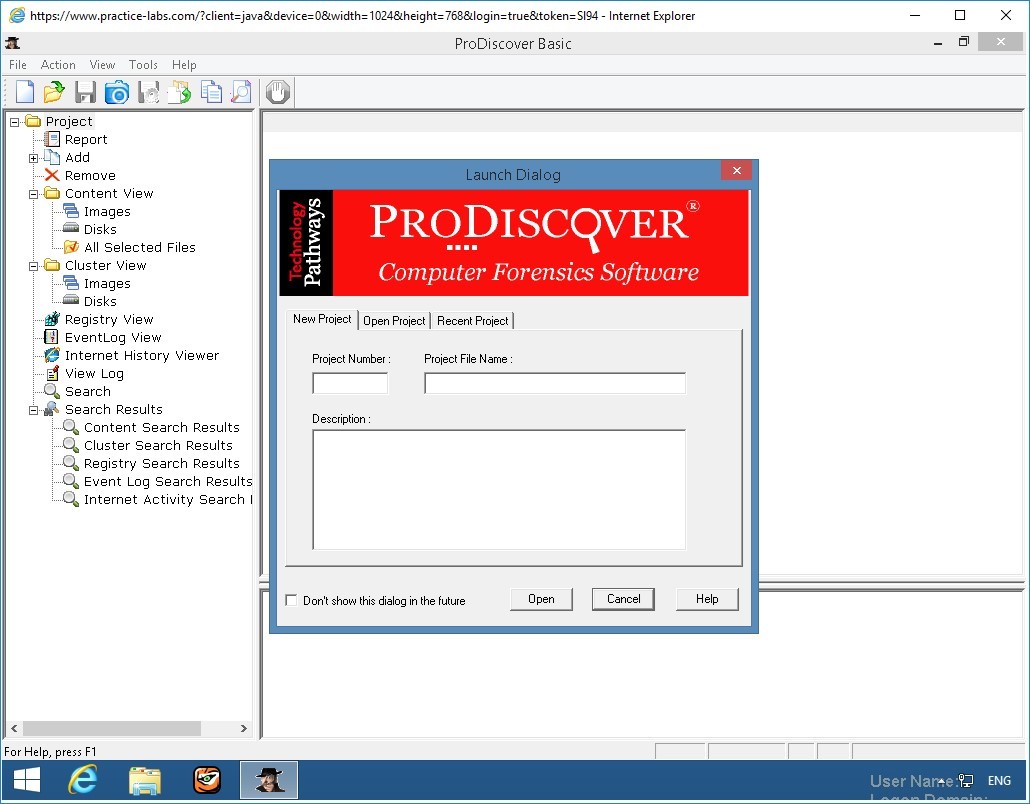Click the Project Number input field

[350, 383]
